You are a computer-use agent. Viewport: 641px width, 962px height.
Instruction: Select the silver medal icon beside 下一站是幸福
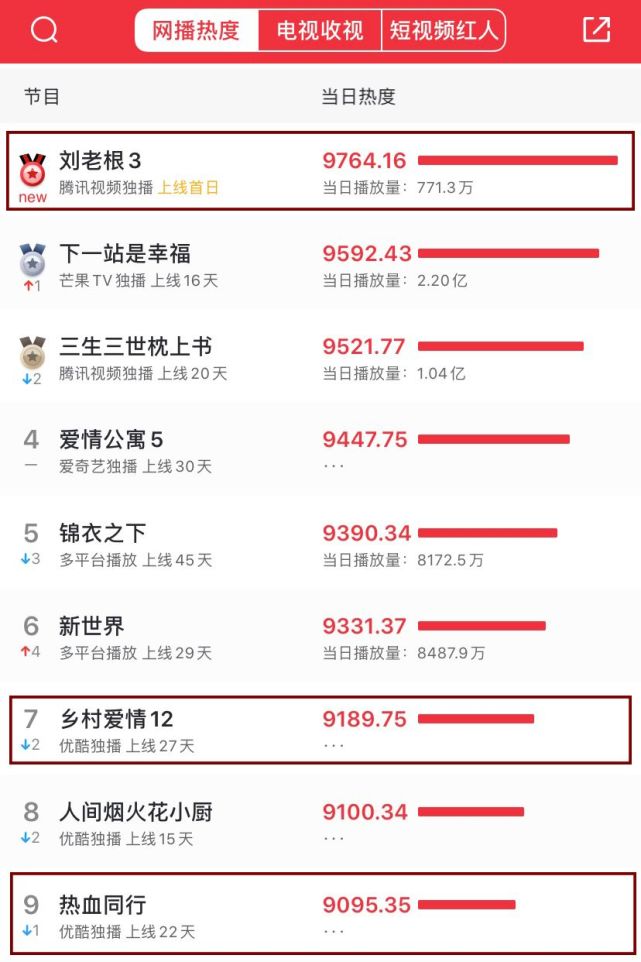(x=33, y=262)
